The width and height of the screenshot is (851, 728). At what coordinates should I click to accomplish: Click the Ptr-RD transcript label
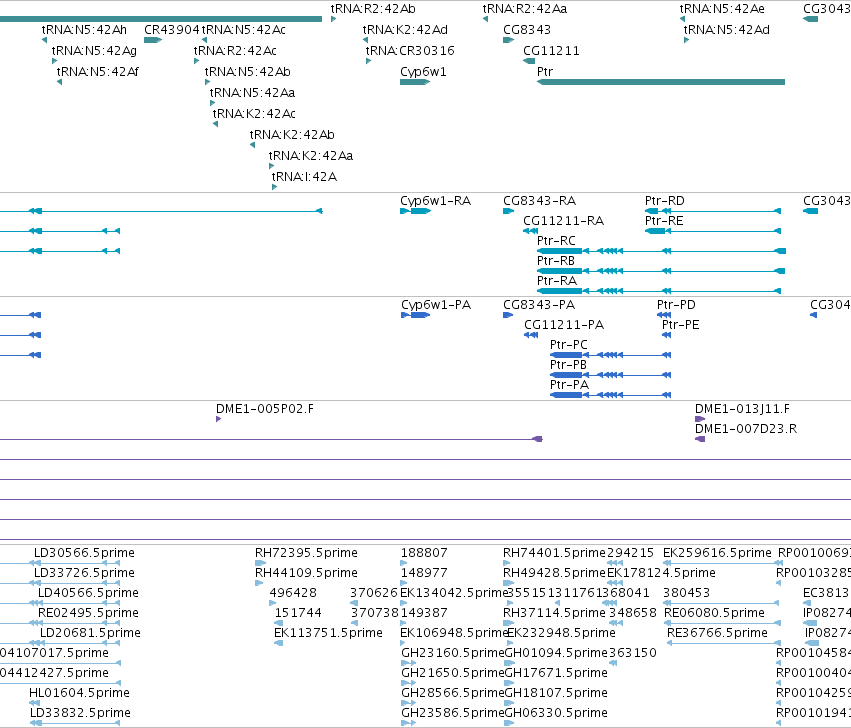coord(665,201)
